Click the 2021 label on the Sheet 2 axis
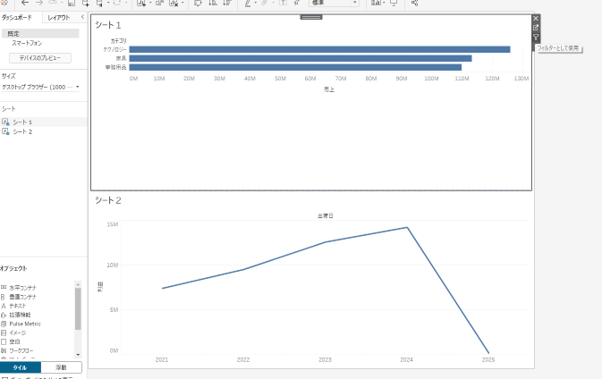Image resolution: width=602 pixels, height=379 pixels. (162, 360)
